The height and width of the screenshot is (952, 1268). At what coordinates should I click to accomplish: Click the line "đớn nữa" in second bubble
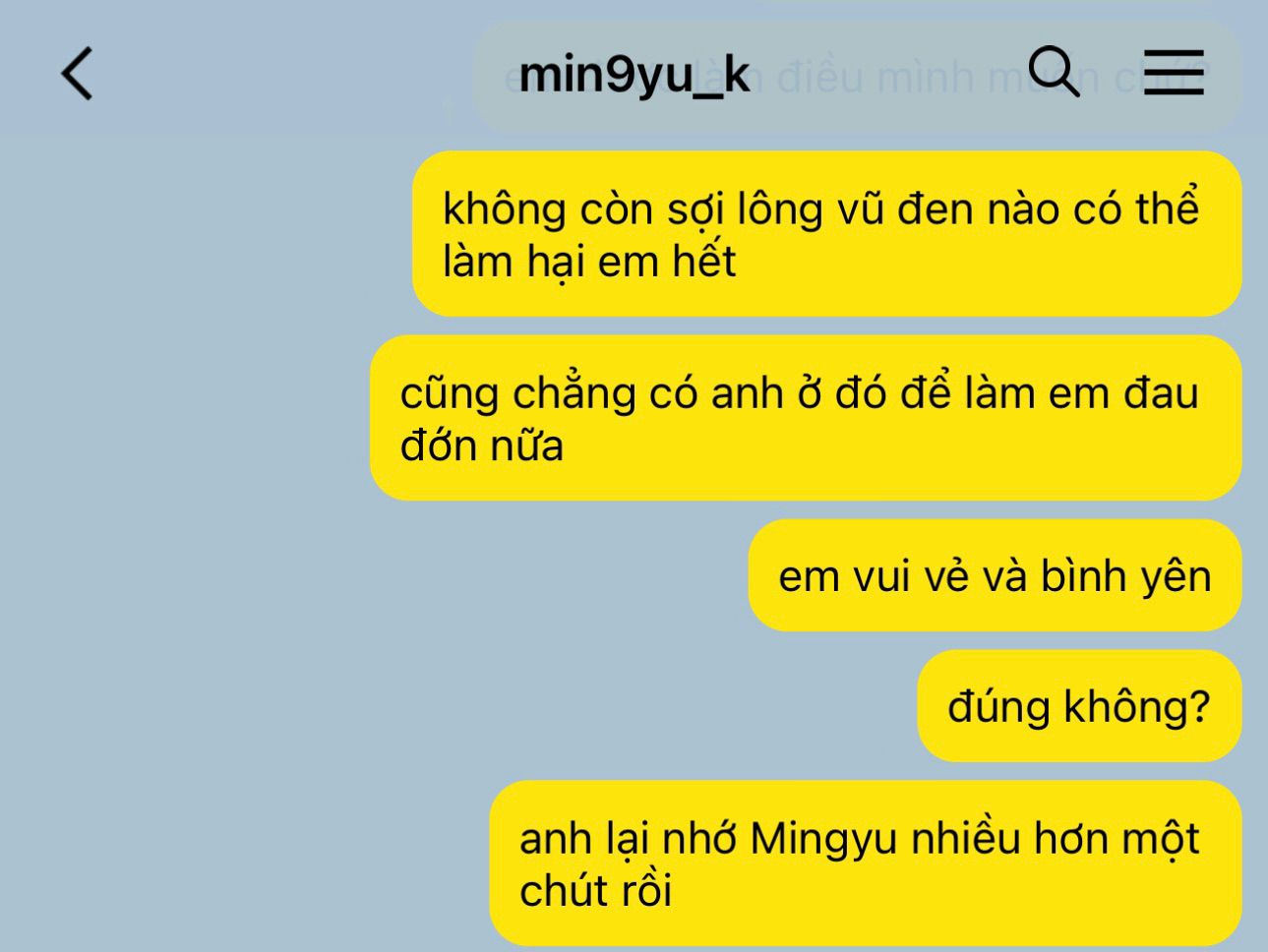click(482, 446)
